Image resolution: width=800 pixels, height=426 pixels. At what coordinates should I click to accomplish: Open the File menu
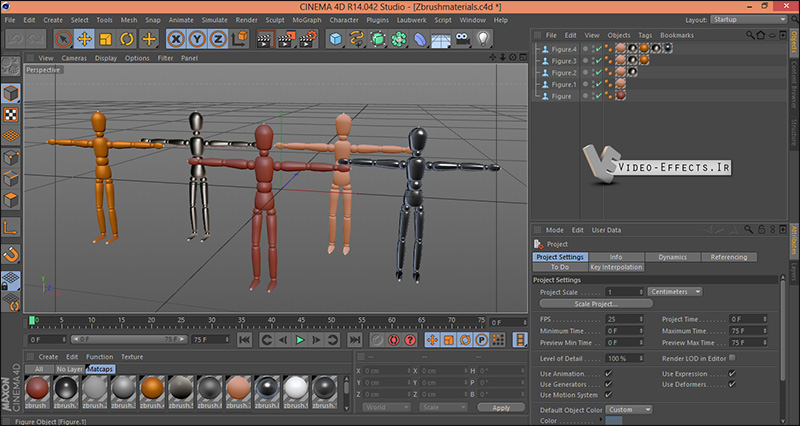pos(10,20)
